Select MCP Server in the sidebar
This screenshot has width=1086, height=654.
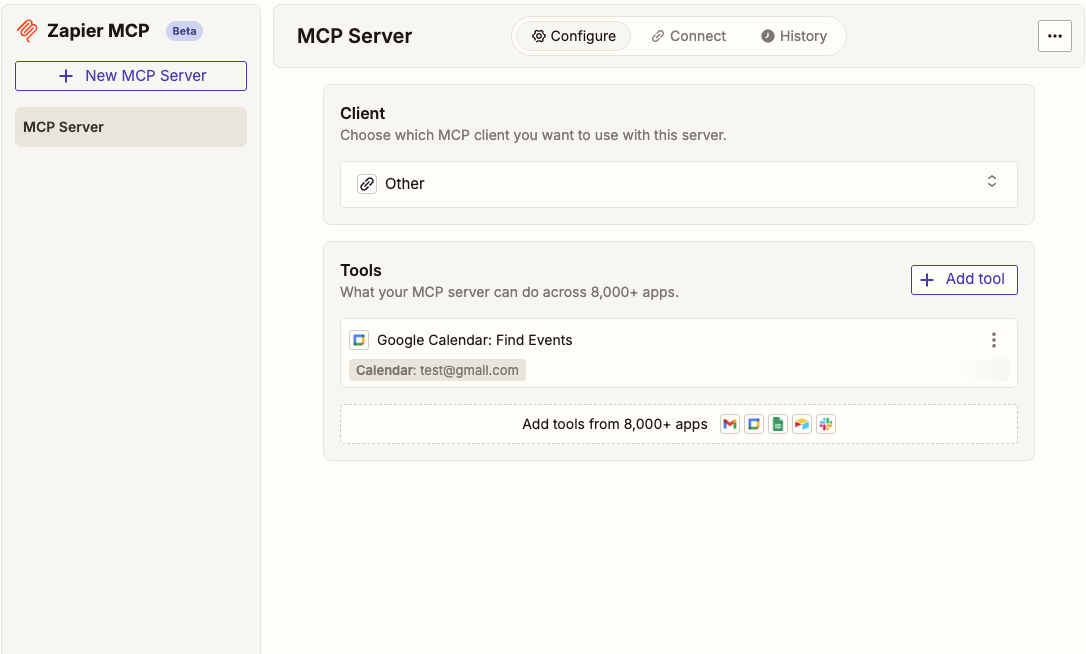click(131, 127)
